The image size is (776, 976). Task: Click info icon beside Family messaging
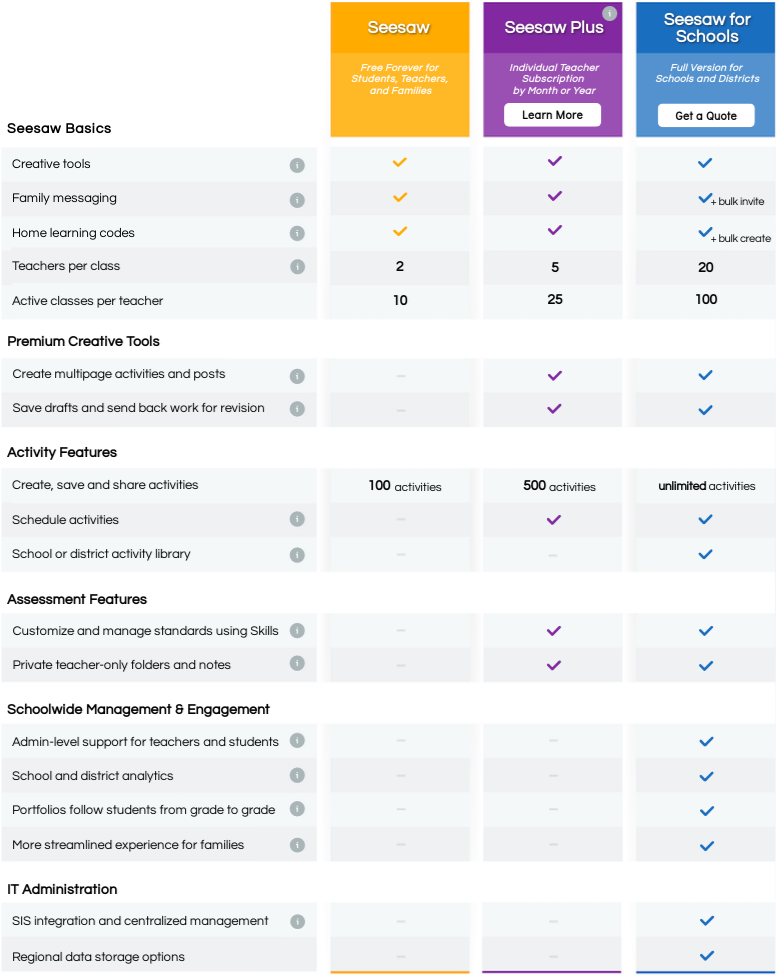(x=297, y=199)
